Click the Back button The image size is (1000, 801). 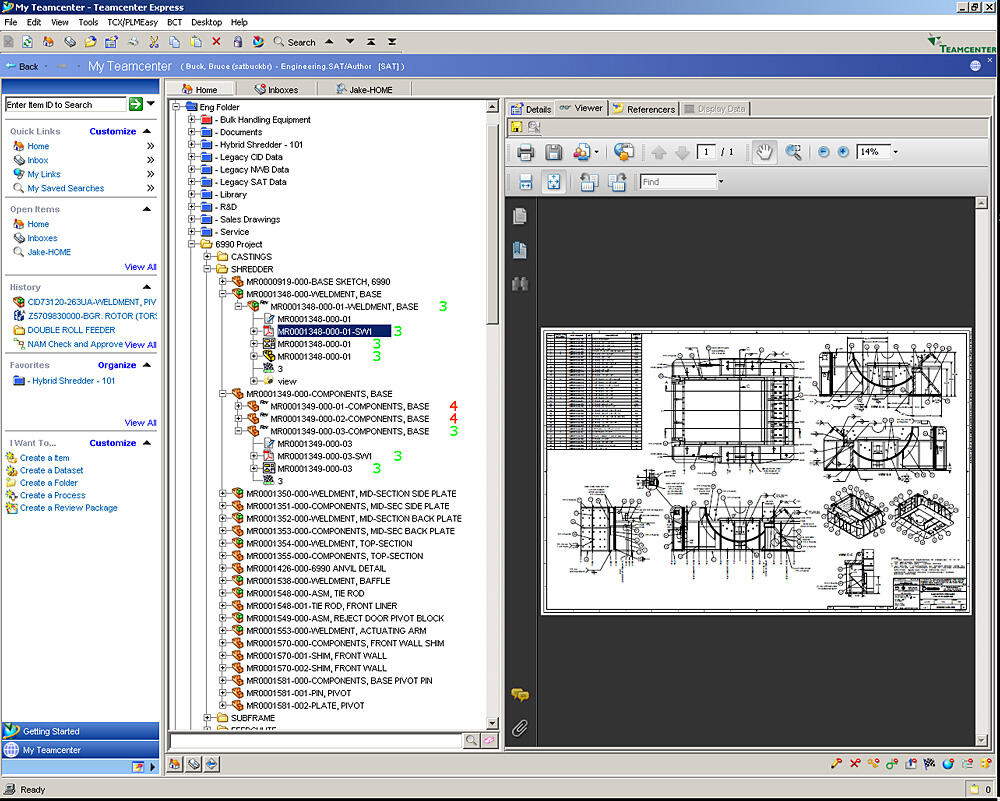(22, 66)
